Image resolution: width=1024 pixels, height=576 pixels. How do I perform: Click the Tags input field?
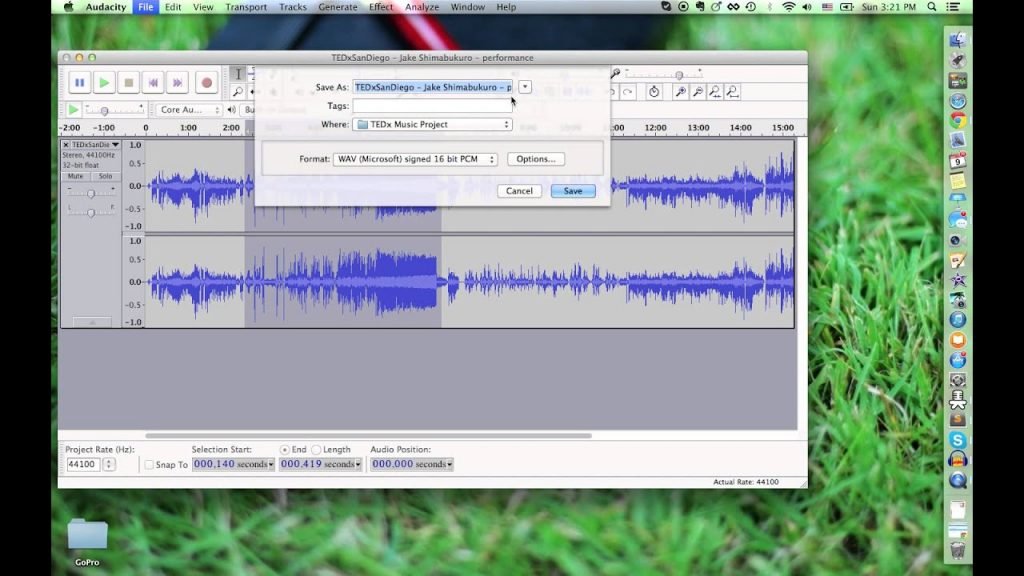432,106
